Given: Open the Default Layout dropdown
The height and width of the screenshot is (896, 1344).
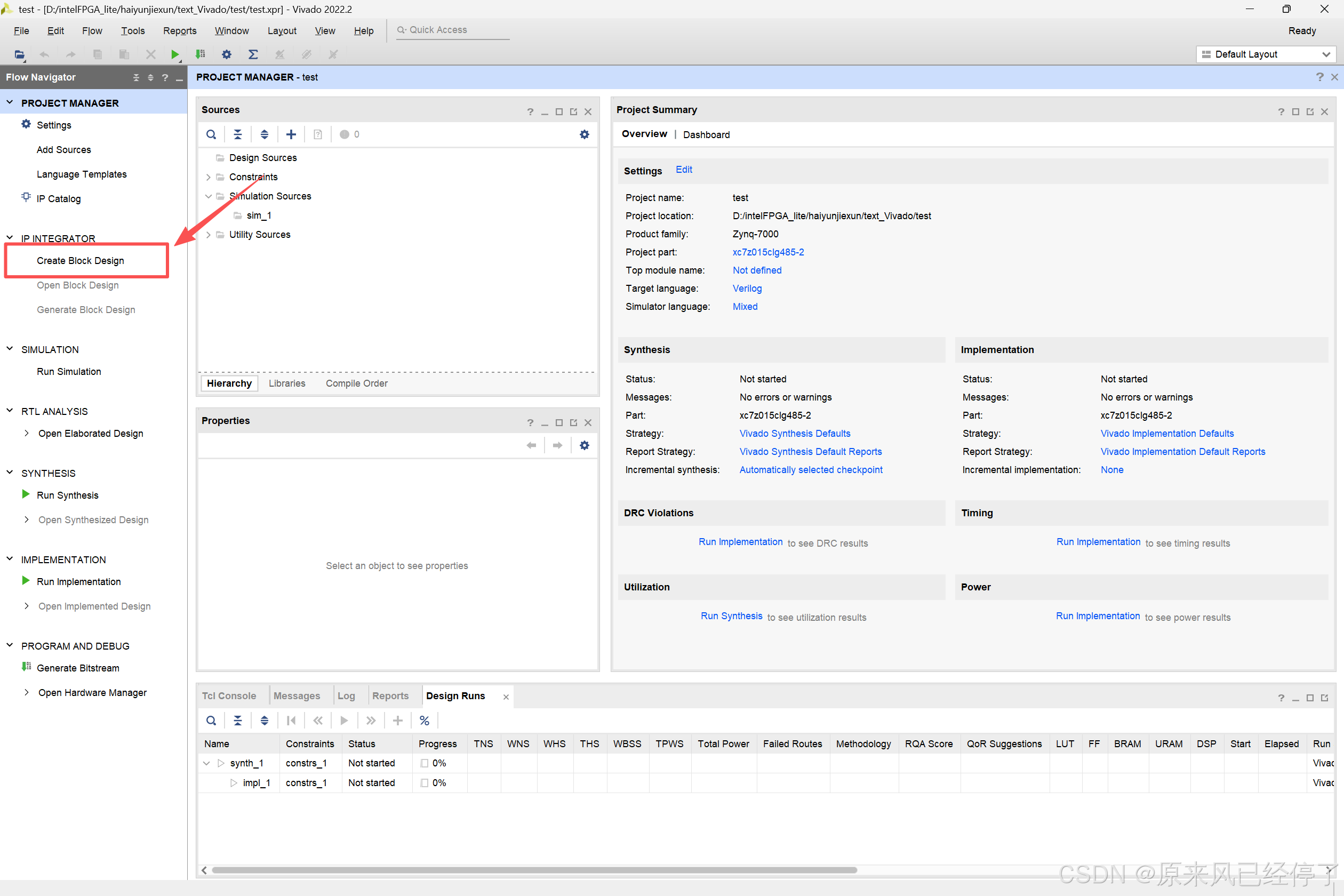Looking at the screenshot, I should pyautogui.click(x=1266, y=54).
